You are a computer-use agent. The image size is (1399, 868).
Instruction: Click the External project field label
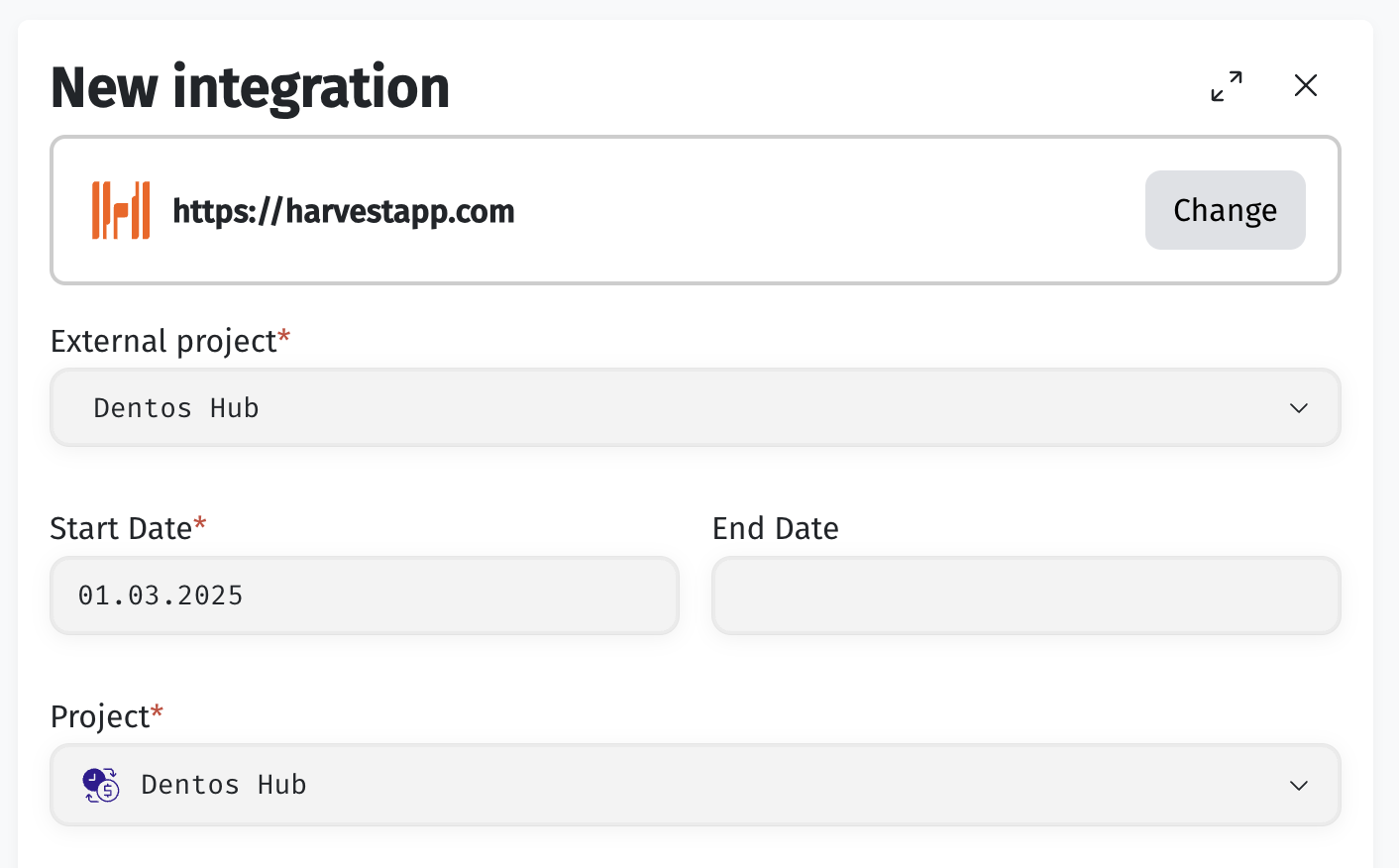[163, 341]
